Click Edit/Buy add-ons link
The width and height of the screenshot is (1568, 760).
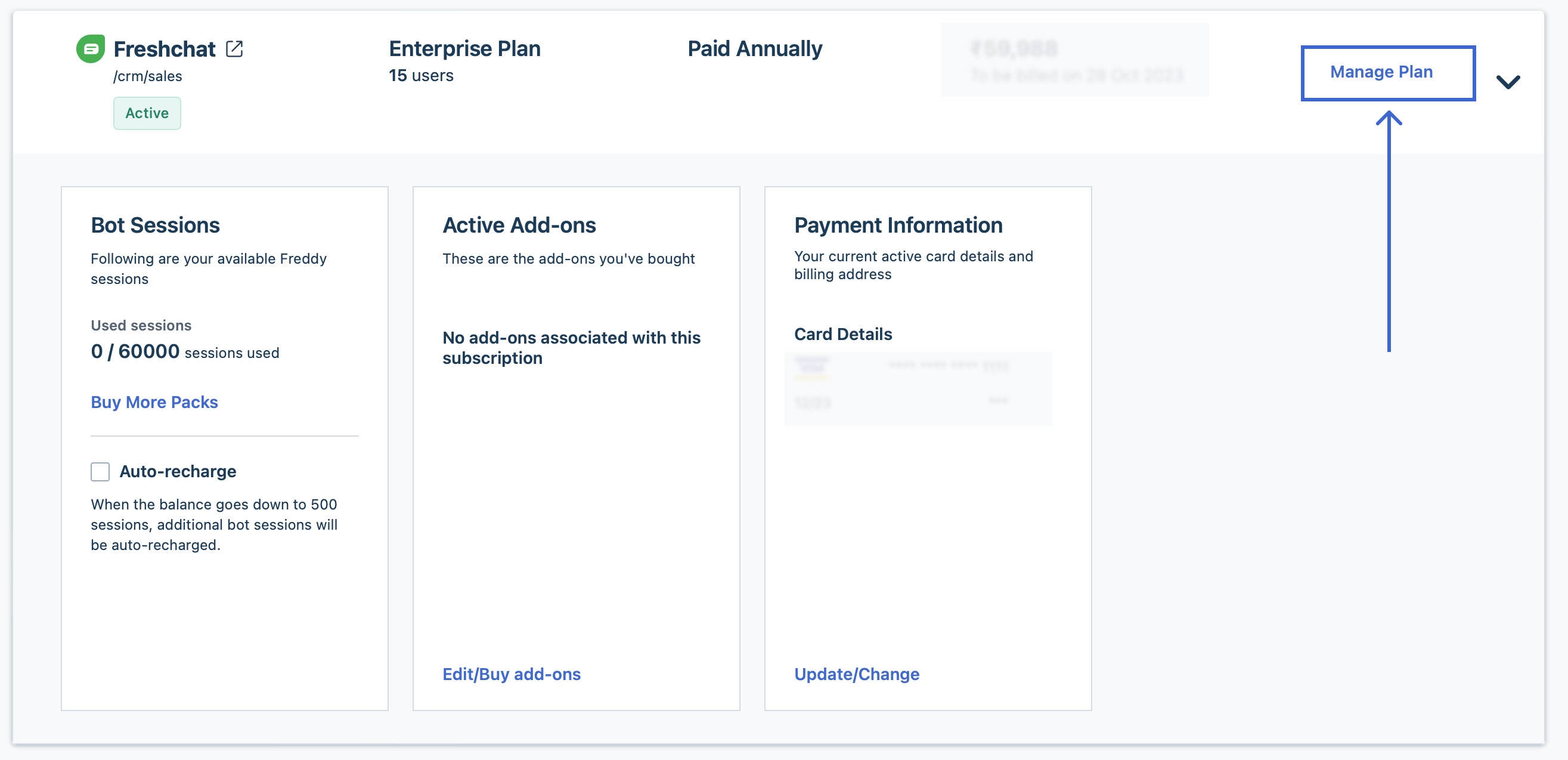point(512,674)
